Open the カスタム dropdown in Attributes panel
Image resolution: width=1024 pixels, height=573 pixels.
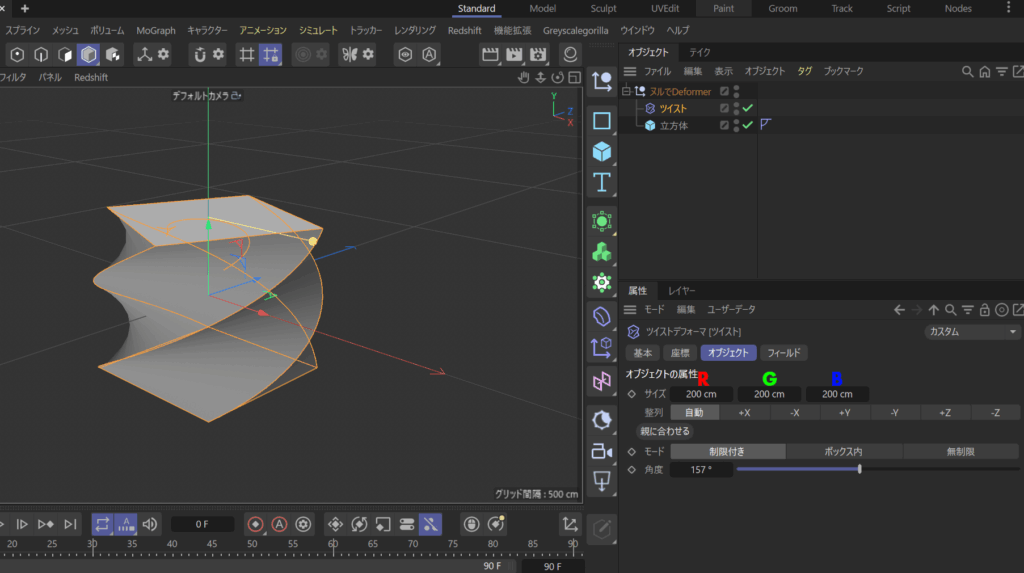tap(972, 332)
